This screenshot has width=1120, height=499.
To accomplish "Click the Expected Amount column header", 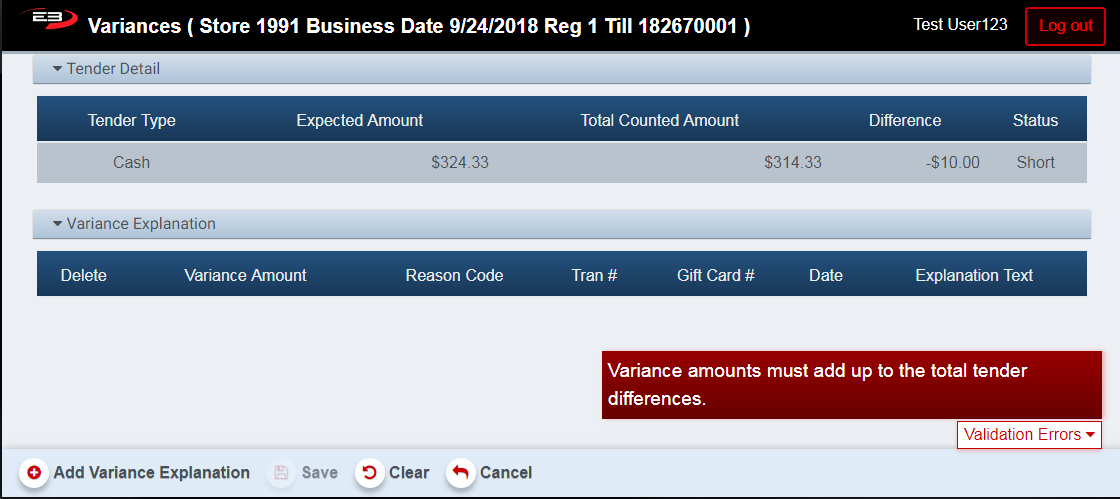I will 360,120.
